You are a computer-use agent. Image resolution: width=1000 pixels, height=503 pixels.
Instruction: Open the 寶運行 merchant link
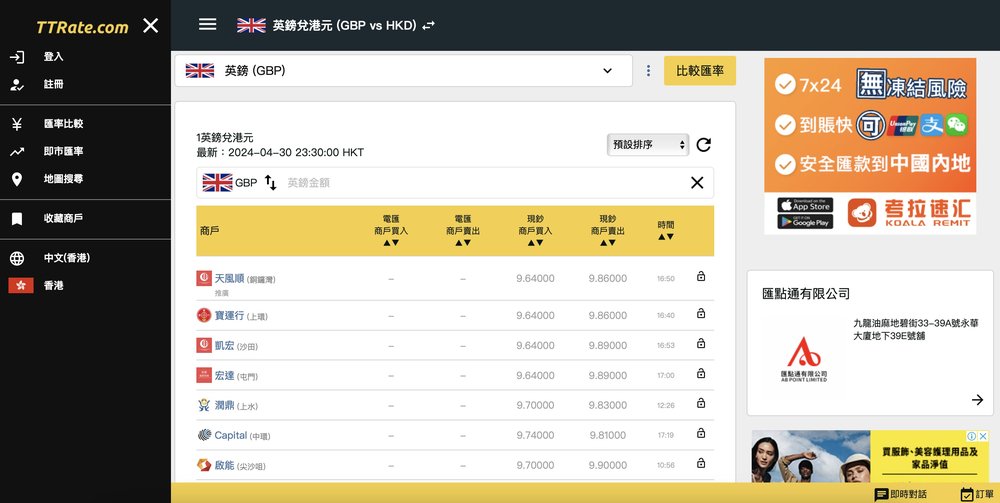[230, 315]
